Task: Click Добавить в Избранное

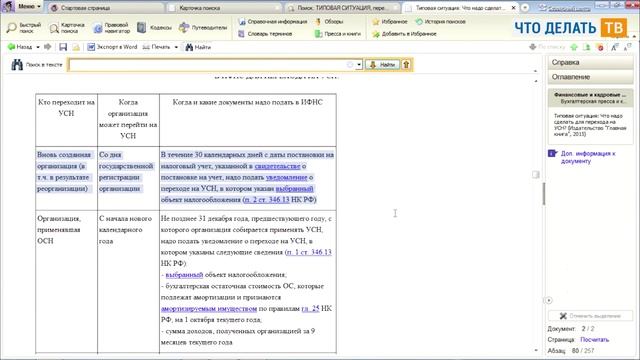Action: [x=404, y=34]
